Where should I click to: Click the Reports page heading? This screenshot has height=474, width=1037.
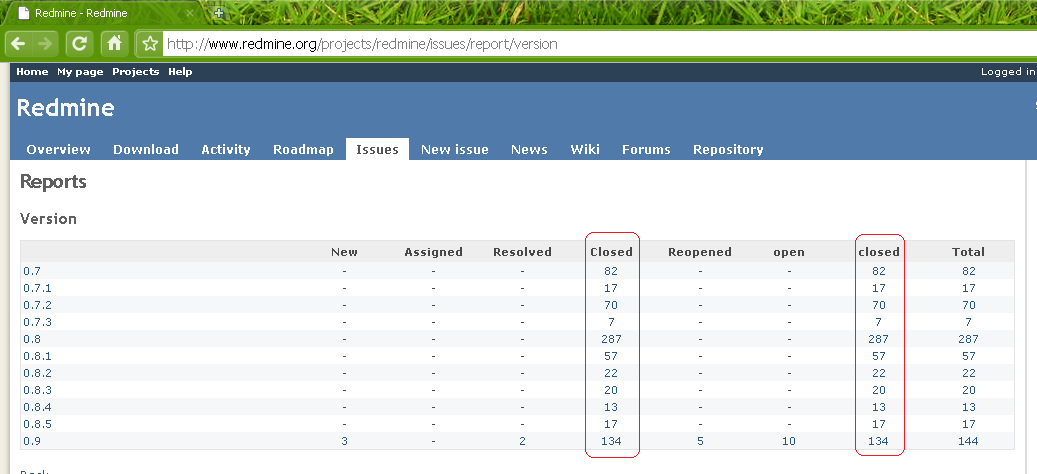pyautogui.click(x=54, y=182)
